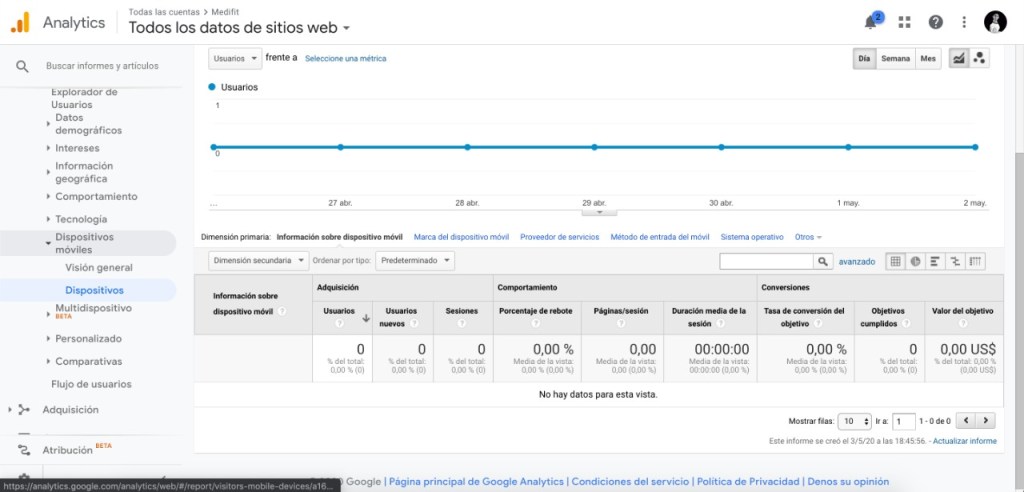This screenshot has width=1024, height=492.
Task: Open the help question mark icon
Action: 935,22
